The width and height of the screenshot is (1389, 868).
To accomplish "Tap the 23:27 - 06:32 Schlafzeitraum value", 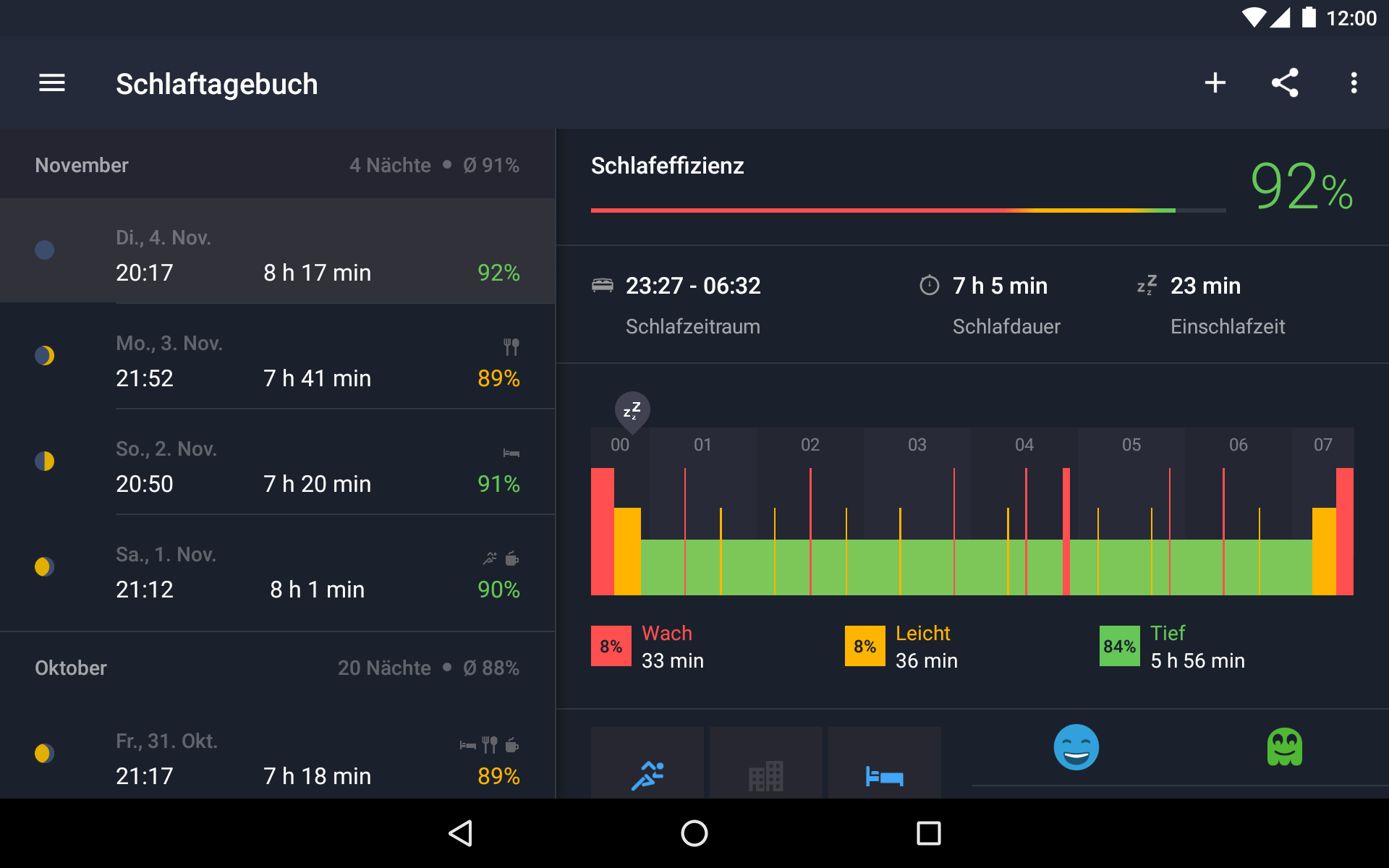I will (x=693, y=286).
